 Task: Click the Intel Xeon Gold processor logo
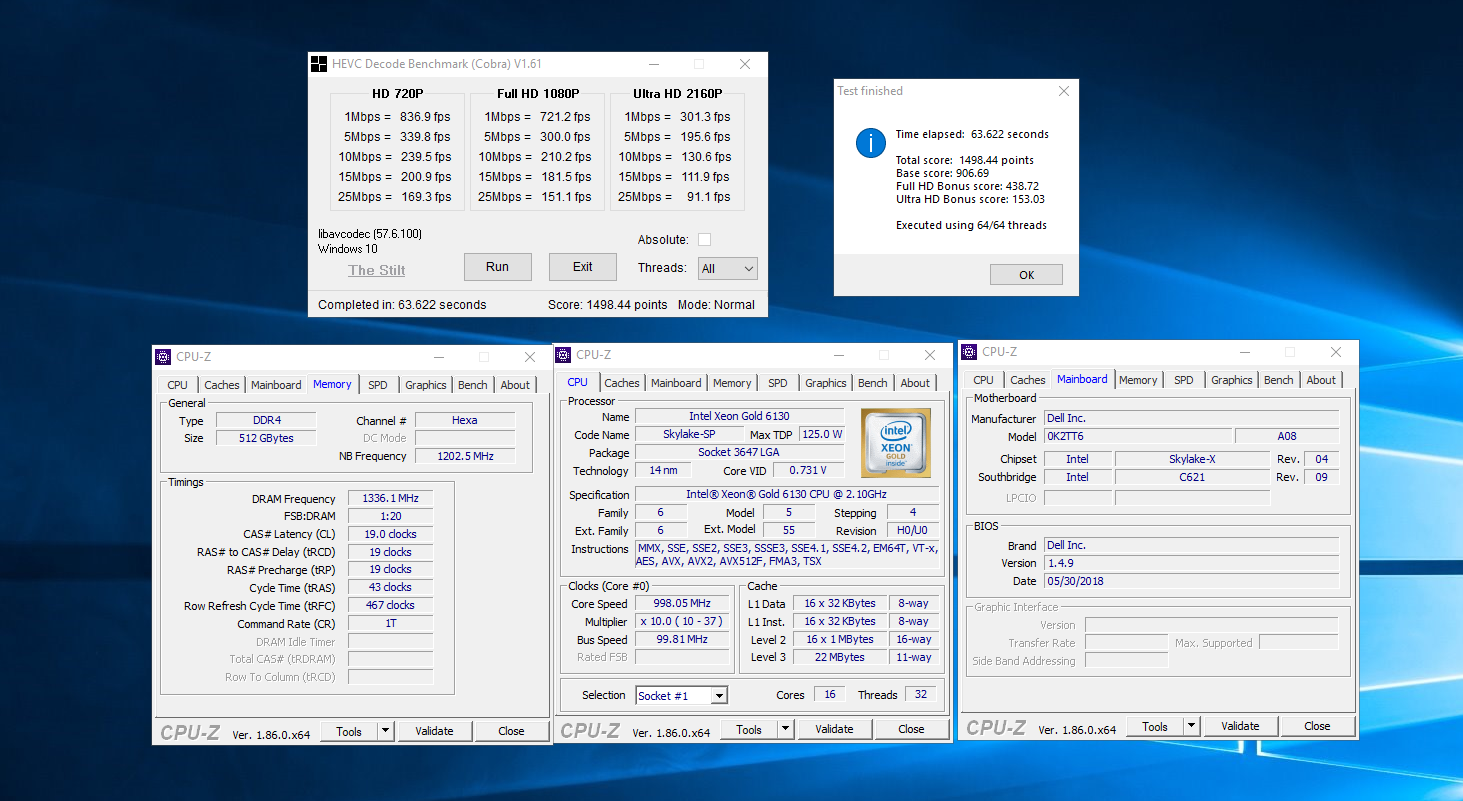896,442
